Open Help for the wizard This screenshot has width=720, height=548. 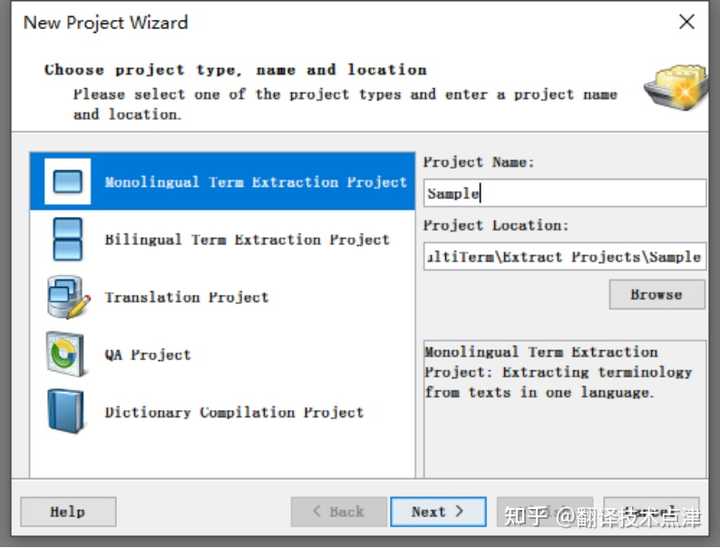pyautogui.click(x=68, y=512)
